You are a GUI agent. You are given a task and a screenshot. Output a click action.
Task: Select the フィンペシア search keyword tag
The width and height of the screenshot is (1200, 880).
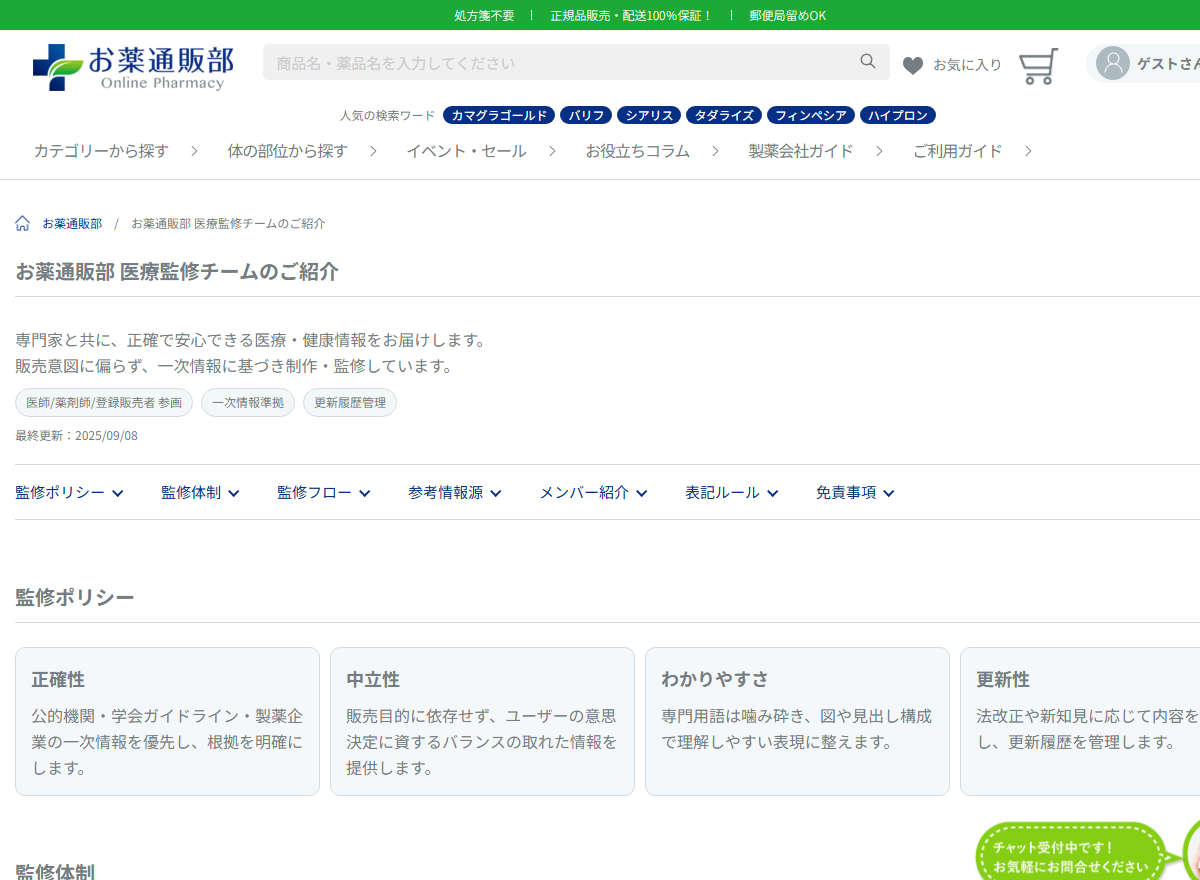point(811,115)
